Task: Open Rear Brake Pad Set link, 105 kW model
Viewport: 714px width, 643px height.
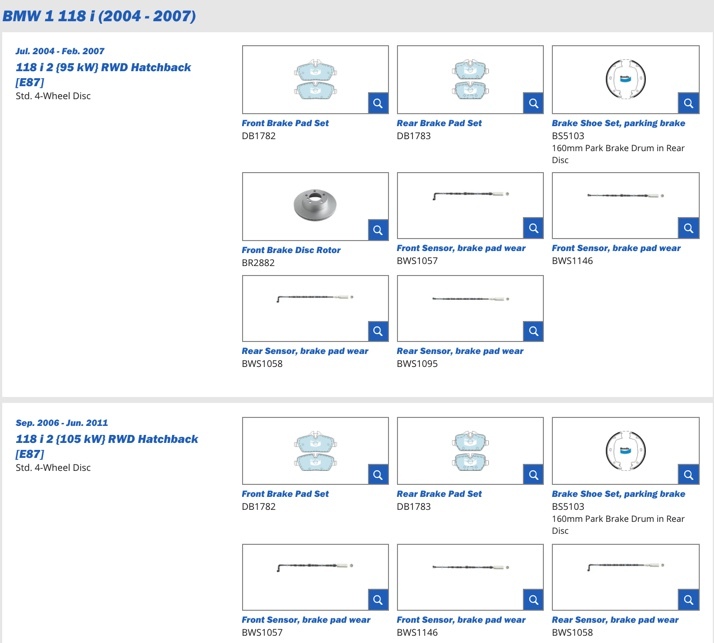Action: (439, 494)
